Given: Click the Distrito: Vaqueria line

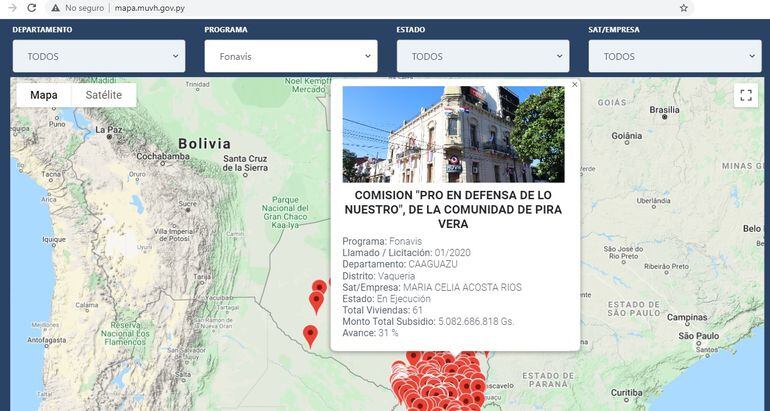Looking at the screenshot, I should click(379, 276).
